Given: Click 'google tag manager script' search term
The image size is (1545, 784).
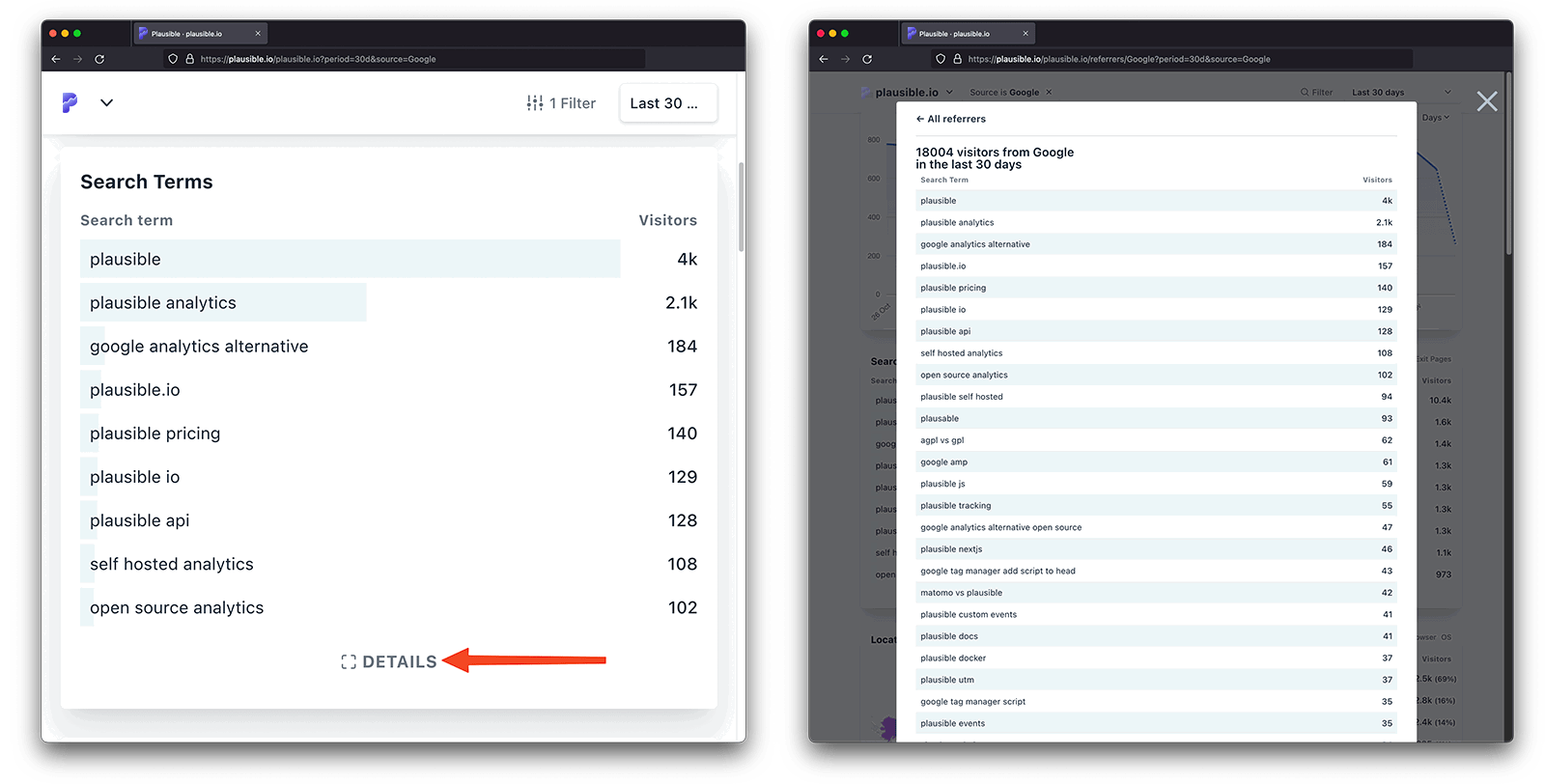Looking at the screenshot, I should click(1156, 701).
